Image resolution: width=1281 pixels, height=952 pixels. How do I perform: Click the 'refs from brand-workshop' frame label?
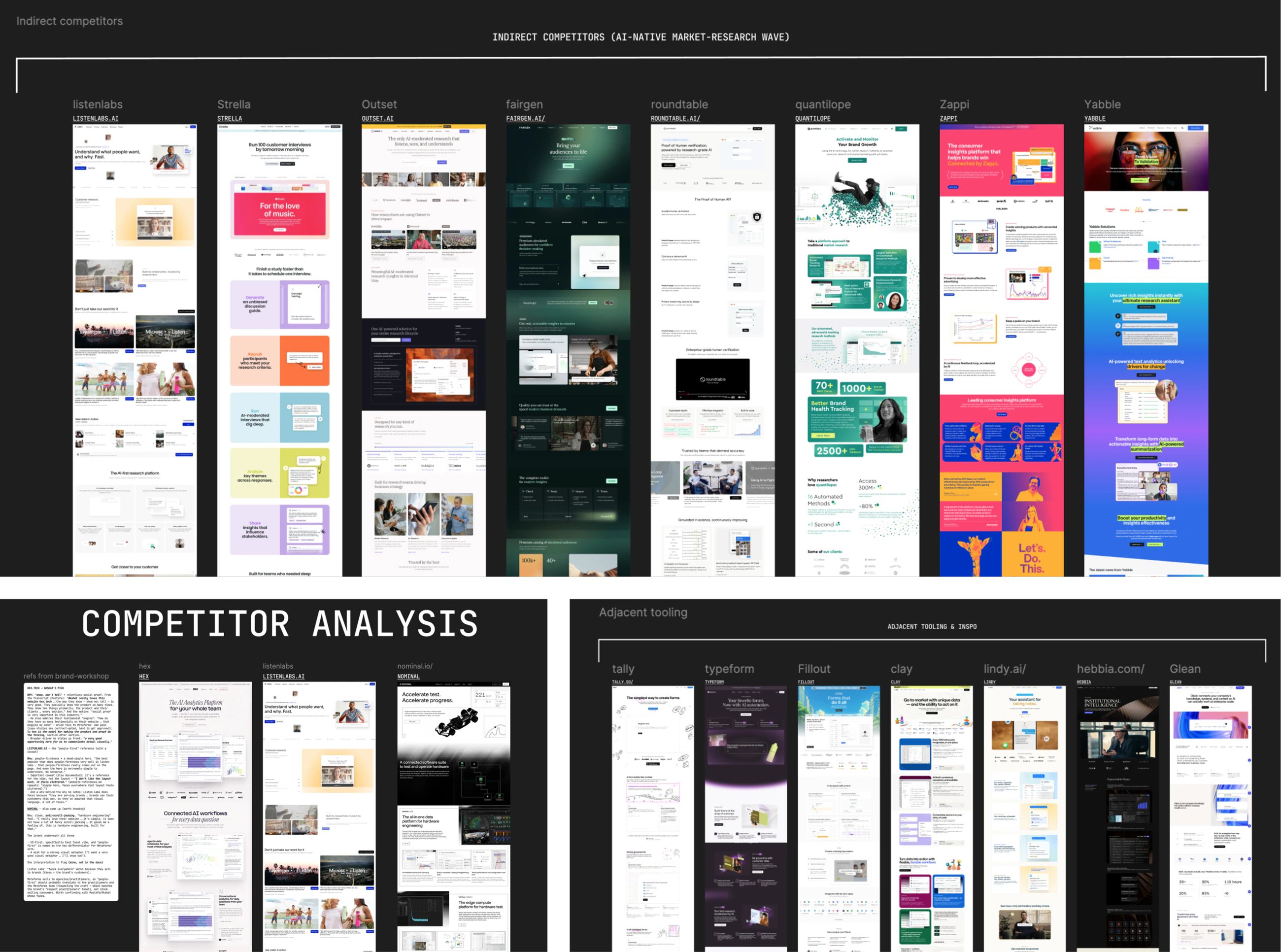coord(67,676)
